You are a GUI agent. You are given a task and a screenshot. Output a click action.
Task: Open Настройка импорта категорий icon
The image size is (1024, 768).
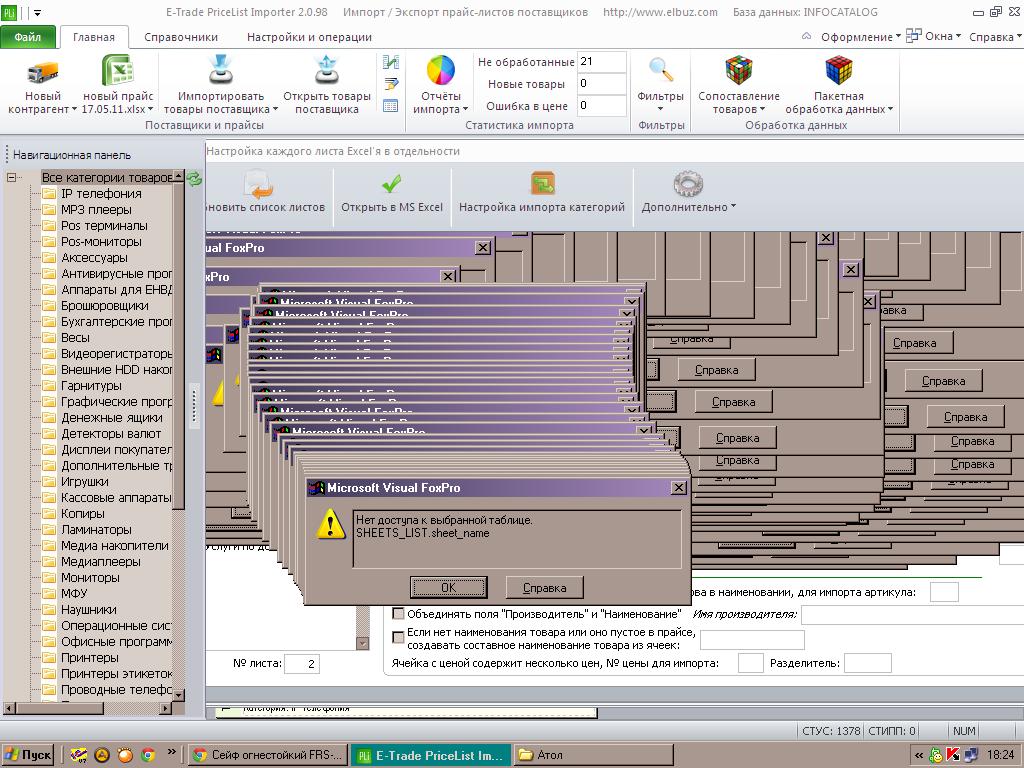tap(542, 185)
